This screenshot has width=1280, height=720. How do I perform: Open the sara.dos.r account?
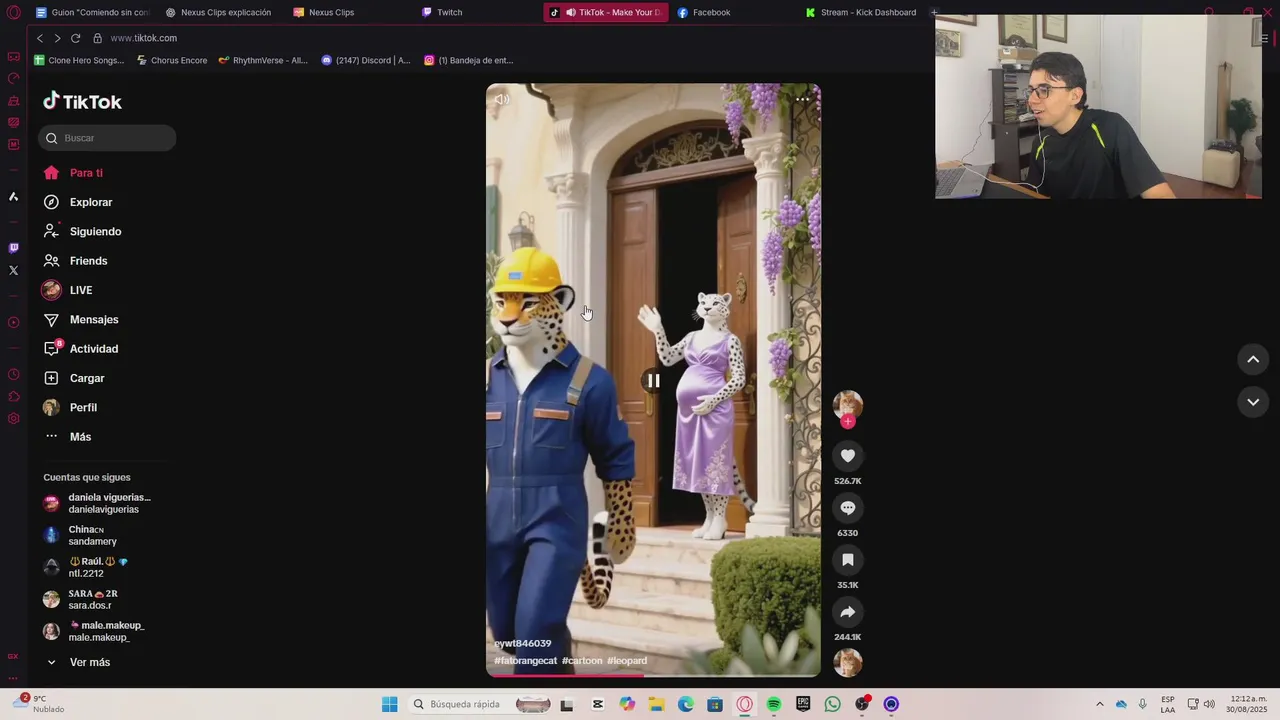coord(80,599)
